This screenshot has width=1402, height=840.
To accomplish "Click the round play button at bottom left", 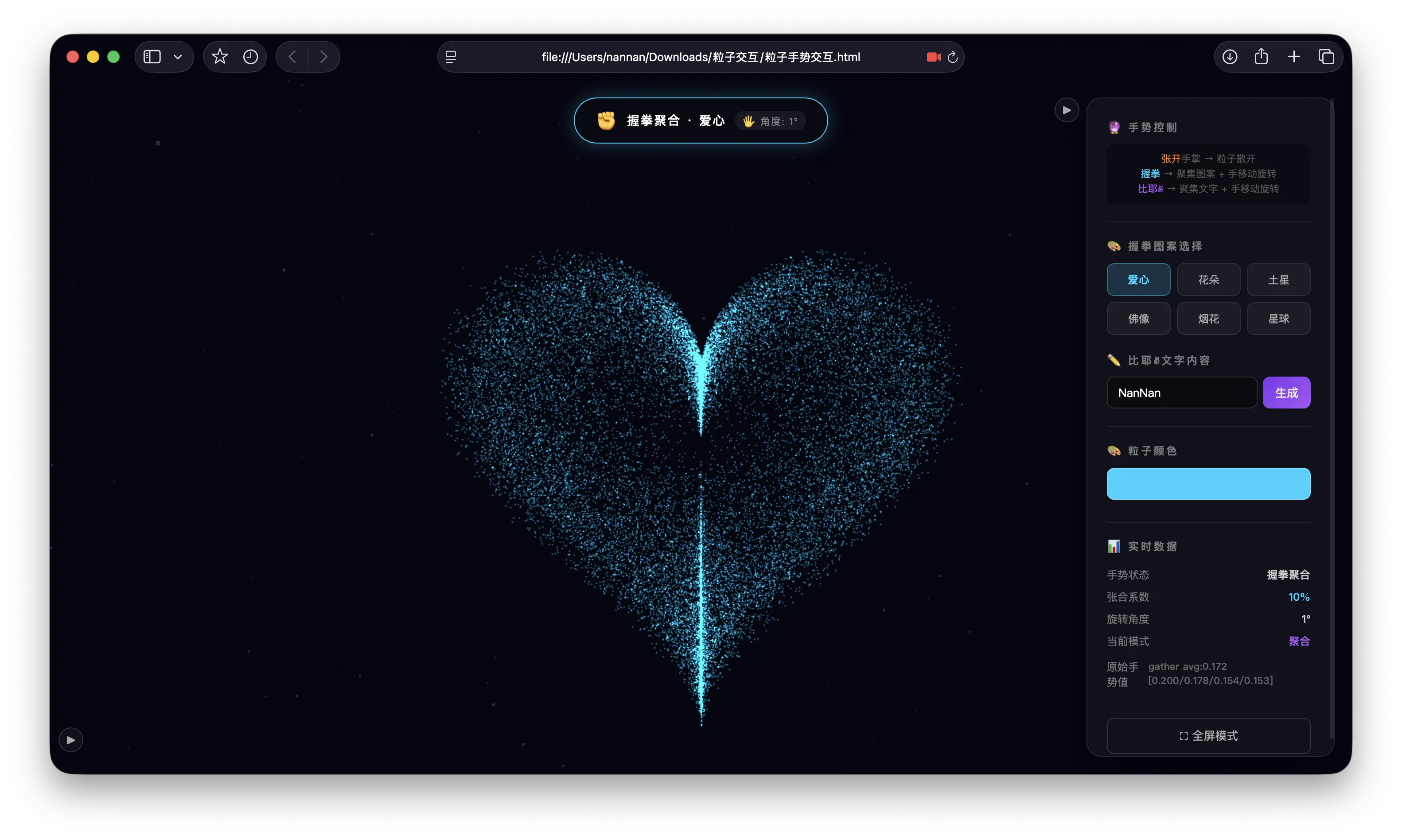I will coord(71,740).
